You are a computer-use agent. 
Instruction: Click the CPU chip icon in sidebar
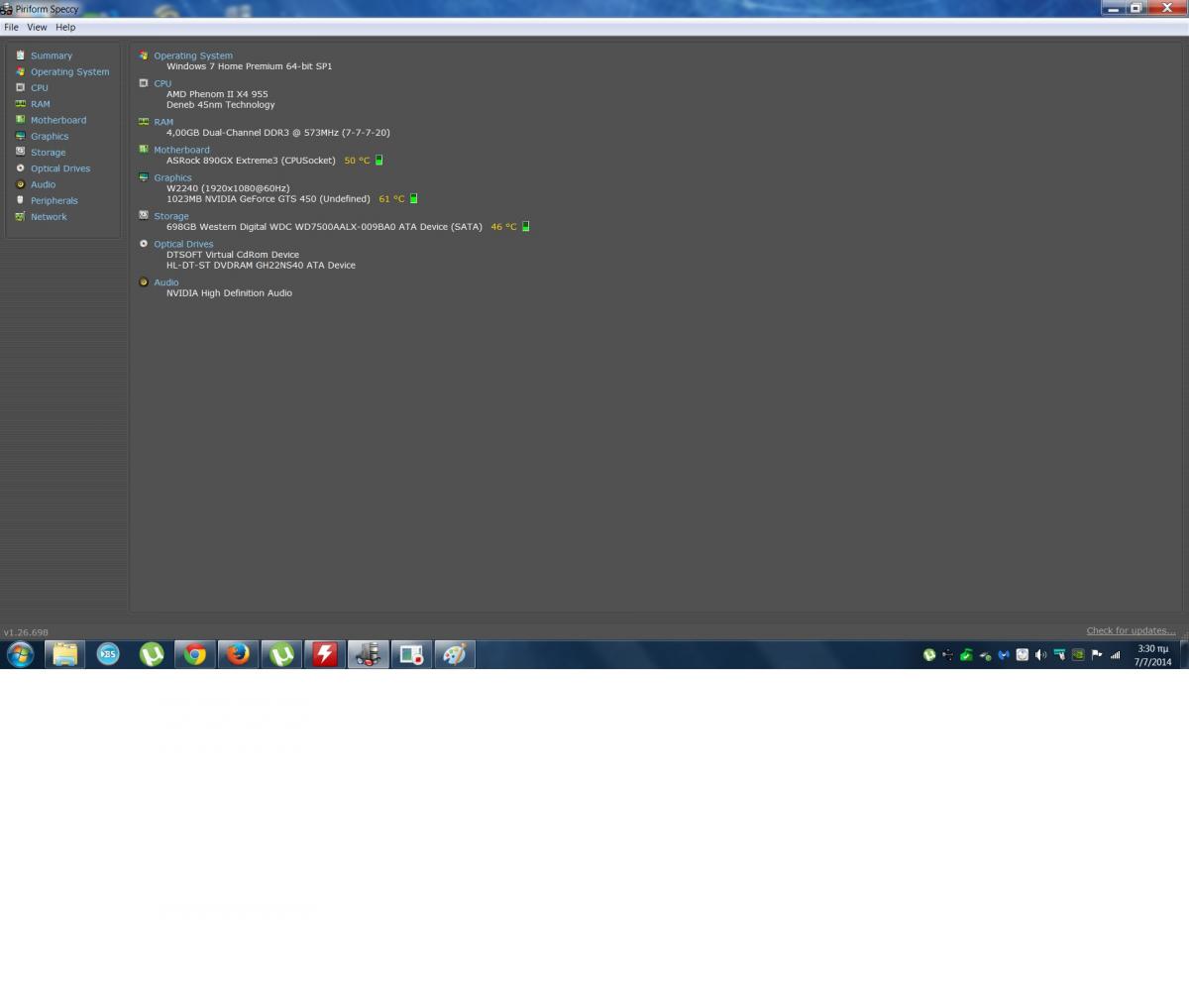(x=20, y=87)
